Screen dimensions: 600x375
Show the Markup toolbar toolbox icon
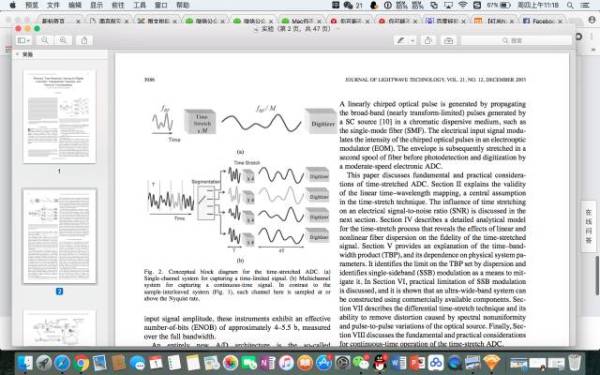[x=448, y=40]
